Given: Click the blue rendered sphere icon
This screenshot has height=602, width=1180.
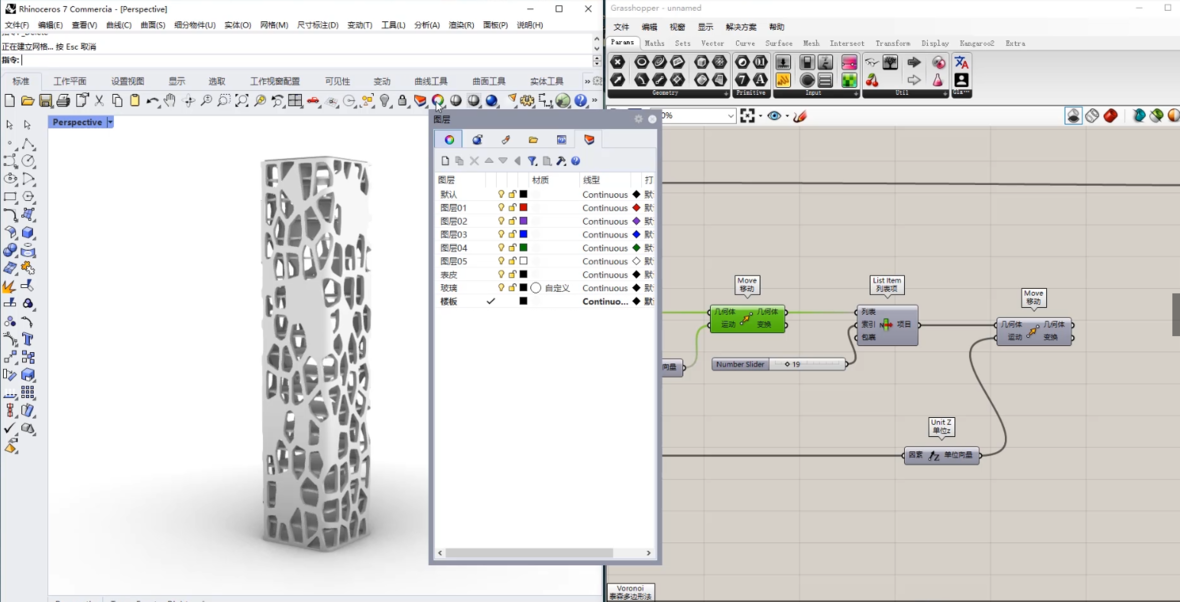Looking at the screenshot, I should pos(491,100).
